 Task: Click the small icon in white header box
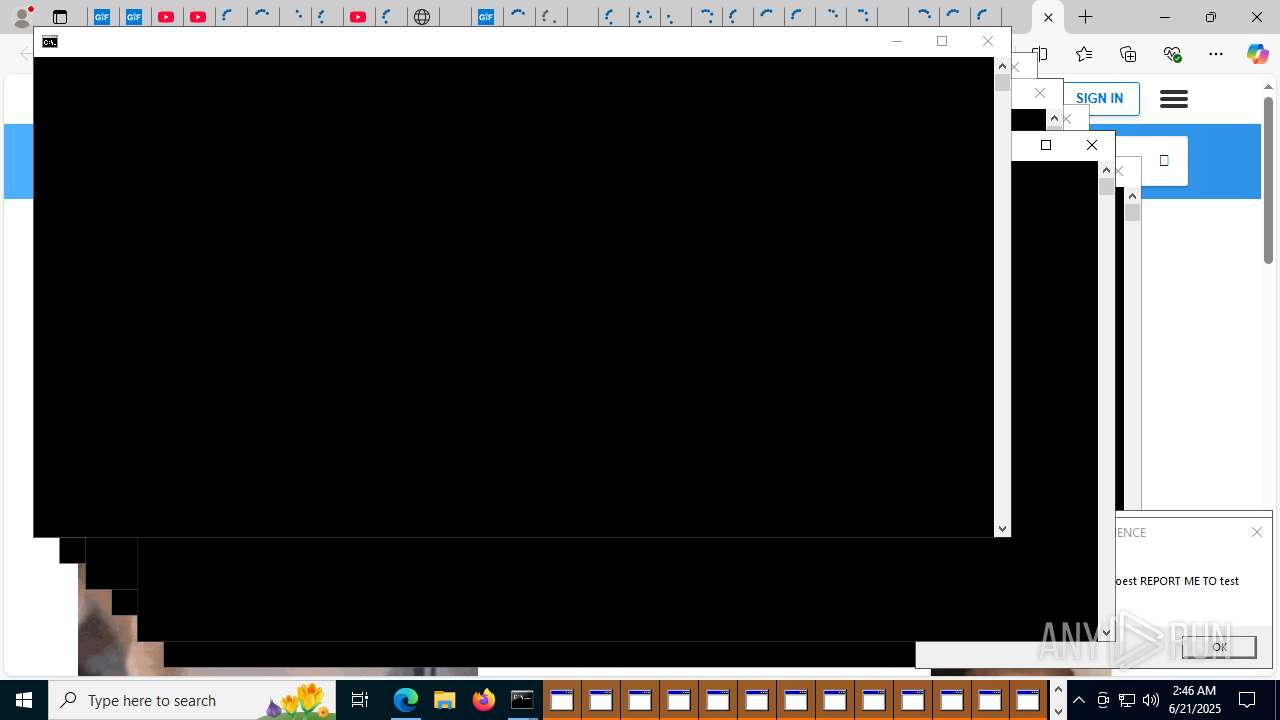[x=1164, y=160]
